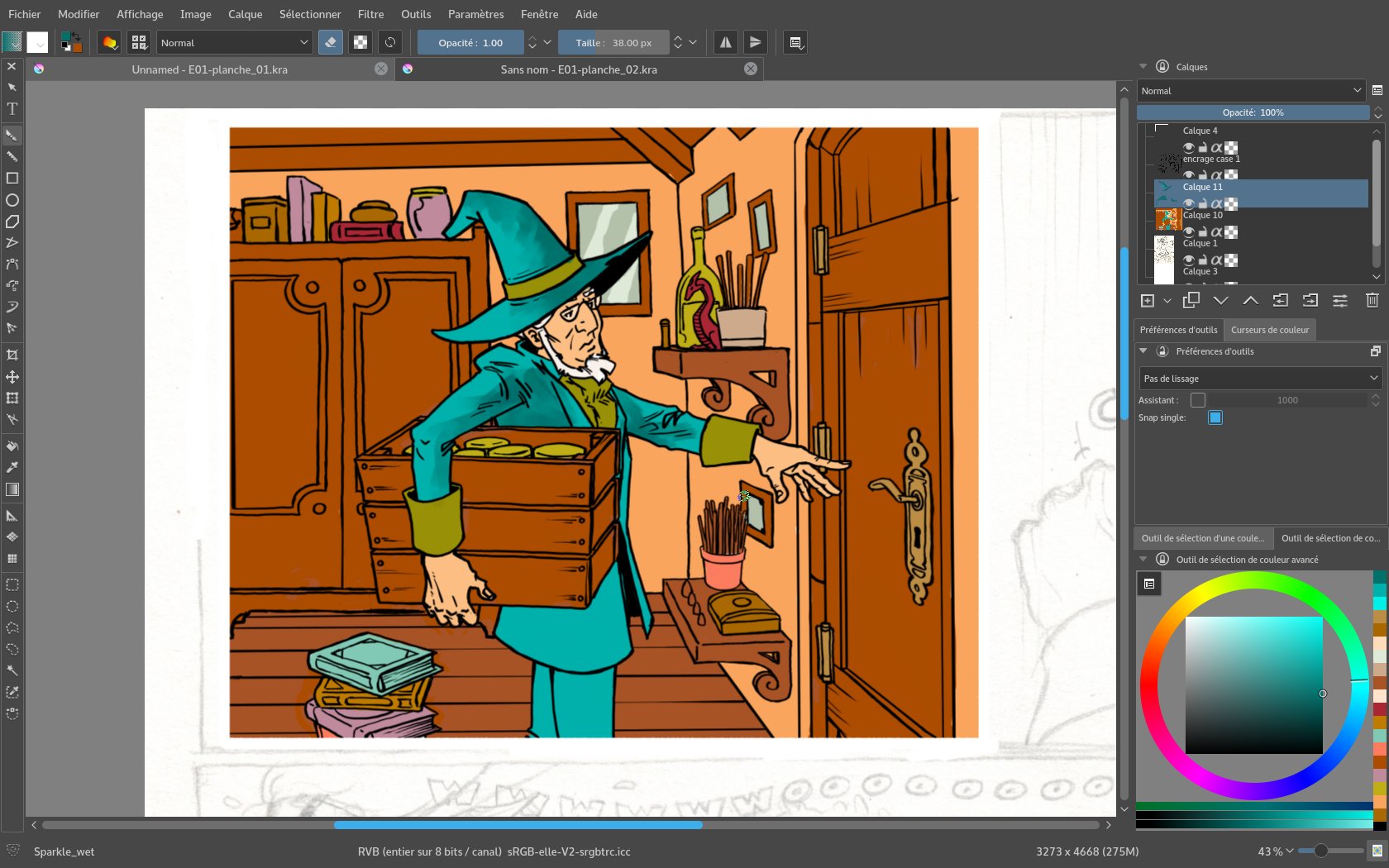This screenshot has width=1389, height=868.
Task: Toggle visibility of Calque 1
Action: coord(1189,260)
